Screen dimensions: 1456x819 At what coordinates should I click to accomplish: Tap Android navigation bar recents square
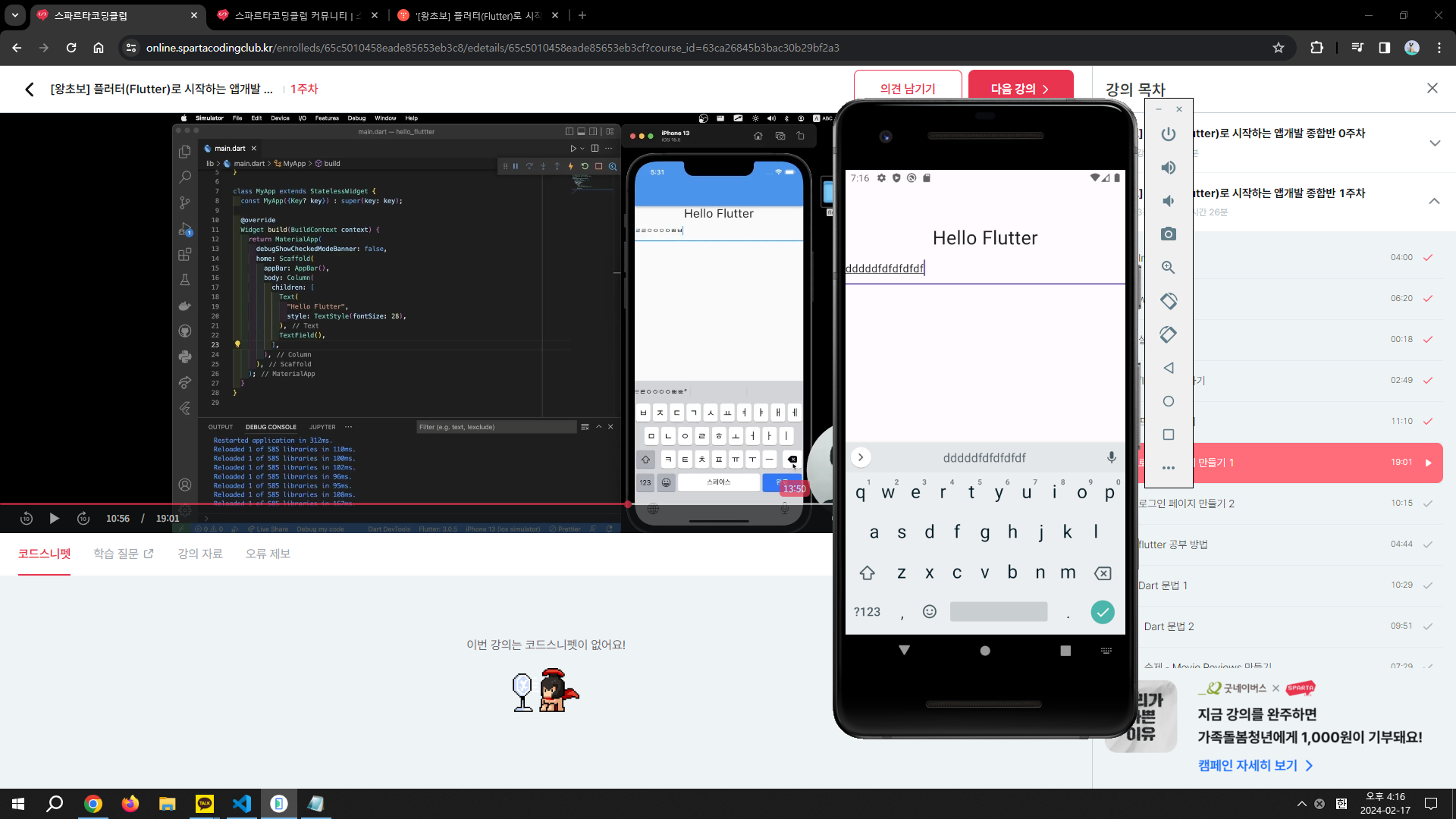coord(1065,651)
